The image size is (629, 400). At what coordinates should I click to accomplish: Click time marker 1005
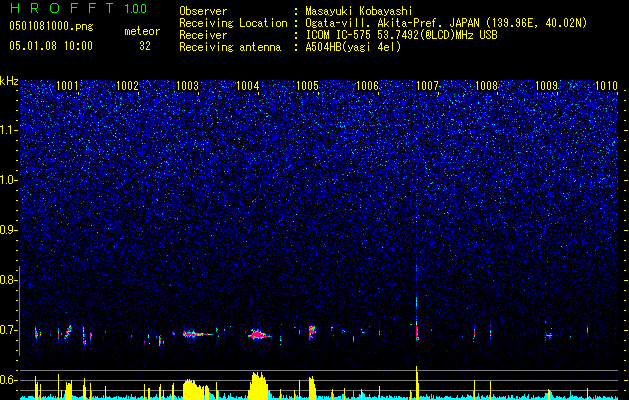point(307,85)
